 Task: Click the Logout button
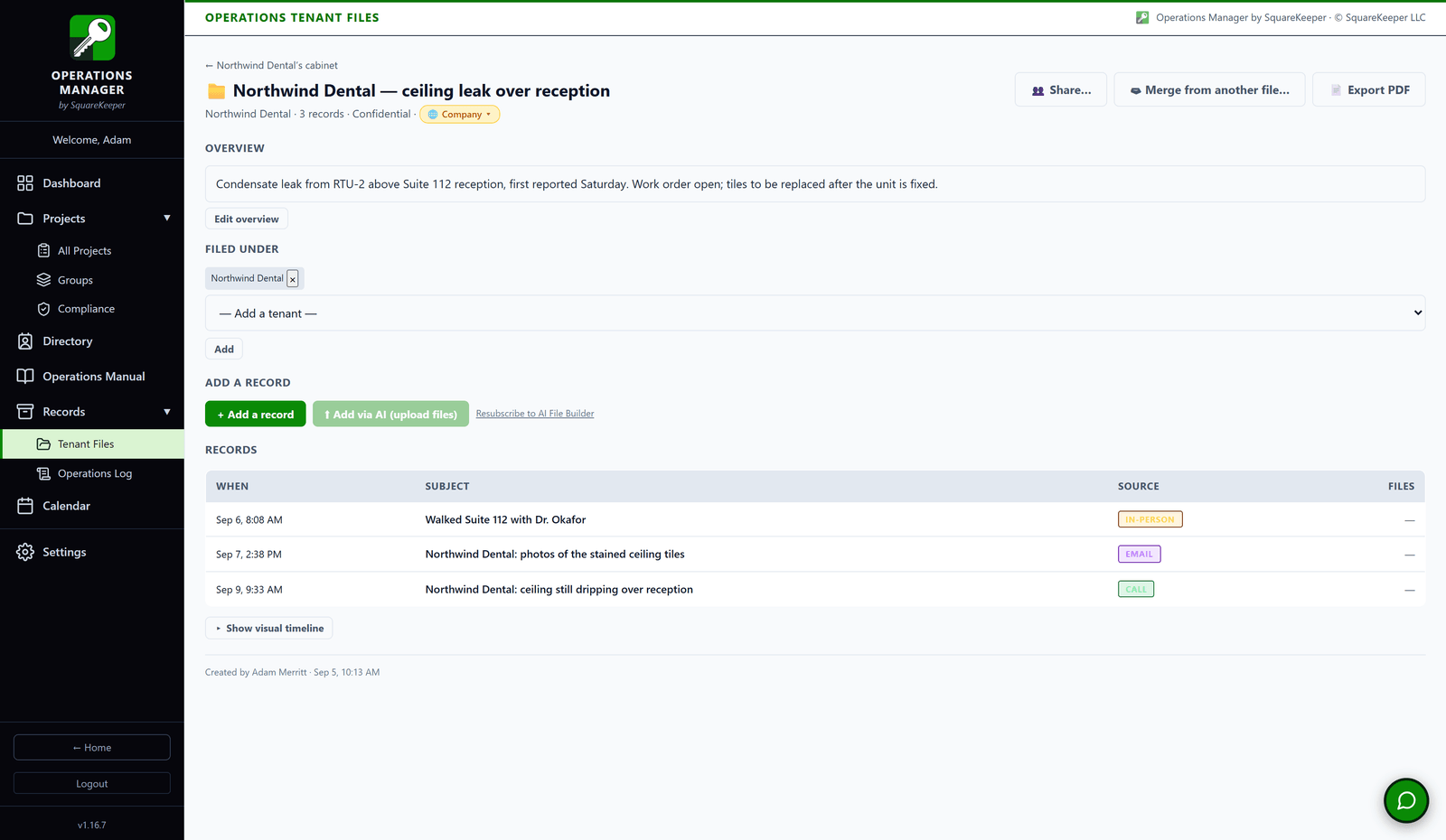pos(92,784)
